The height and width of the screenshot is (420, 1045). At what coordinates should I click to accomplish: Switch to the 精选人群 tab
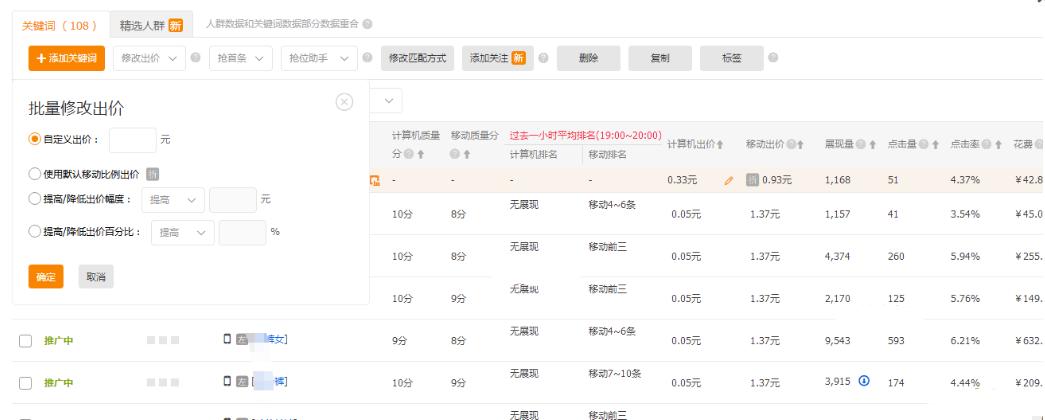click(151, 25)
